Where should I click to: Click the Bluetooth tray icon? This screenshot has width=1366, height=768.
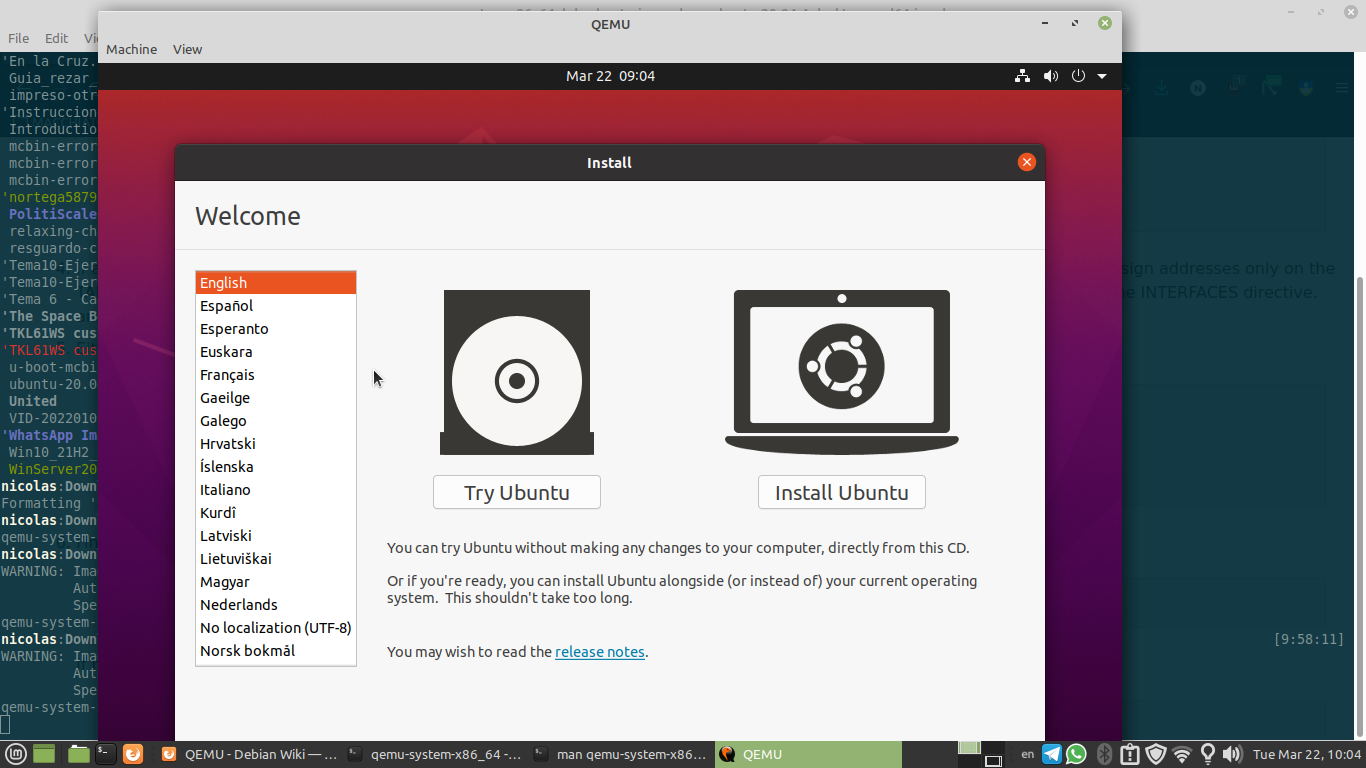pyautogui.click(x=1104, y=754)
